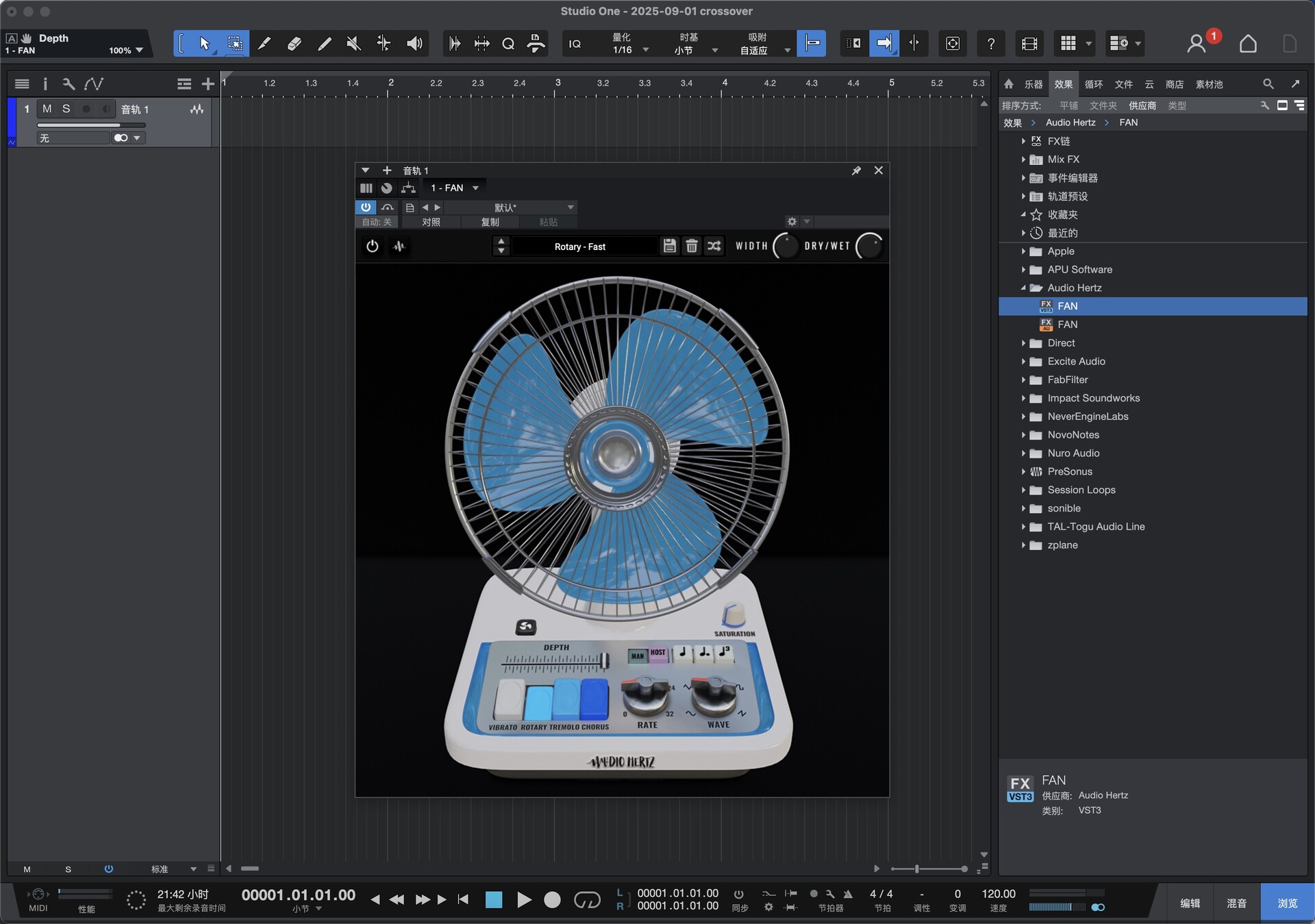Switch to the 循环 browser tab
This screenshot has height=924, width=1315.
[1094, 84]
